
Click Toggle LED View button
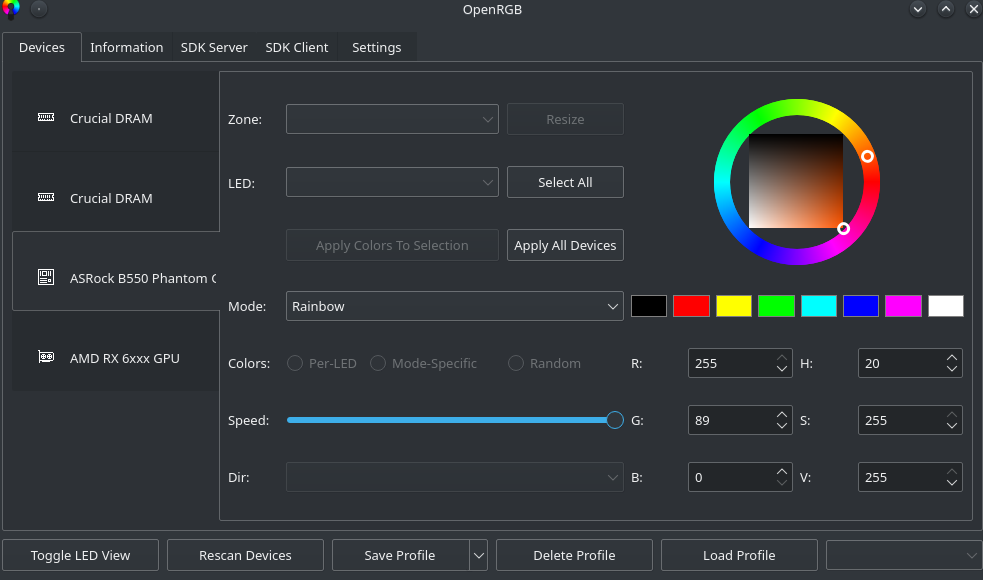(x=80, y=556)
